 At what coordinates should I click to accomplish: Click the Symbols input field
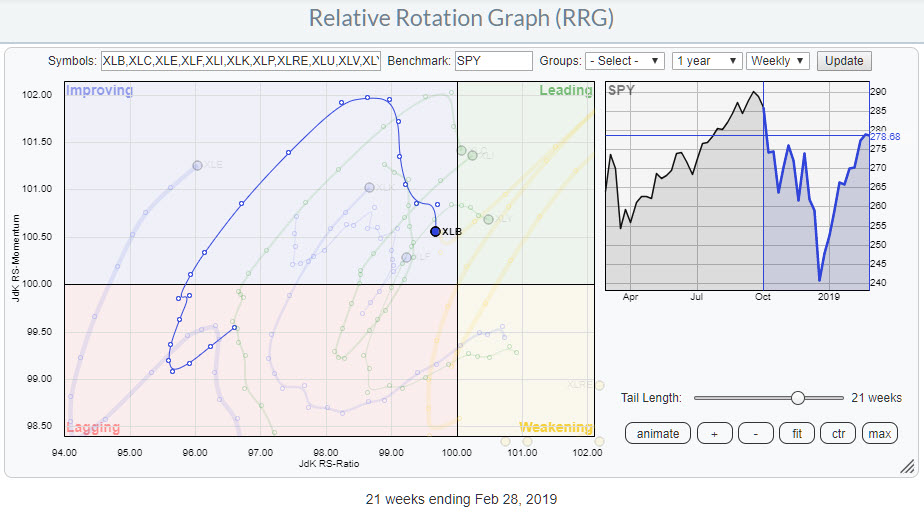click(x=241, y=61)
